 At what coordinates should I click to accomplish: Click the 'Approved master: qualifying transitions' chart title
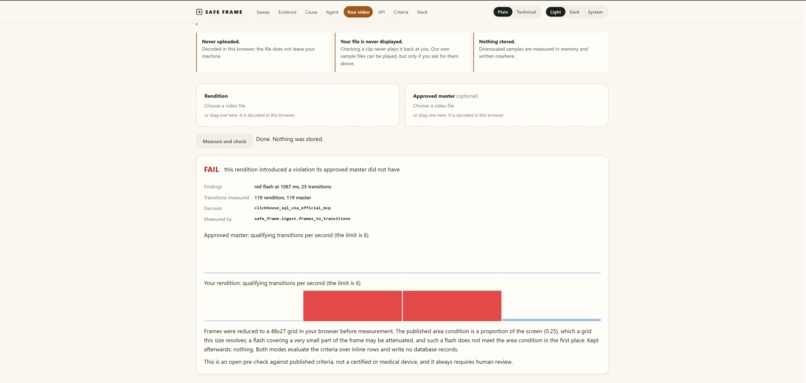tap(286, 235)
